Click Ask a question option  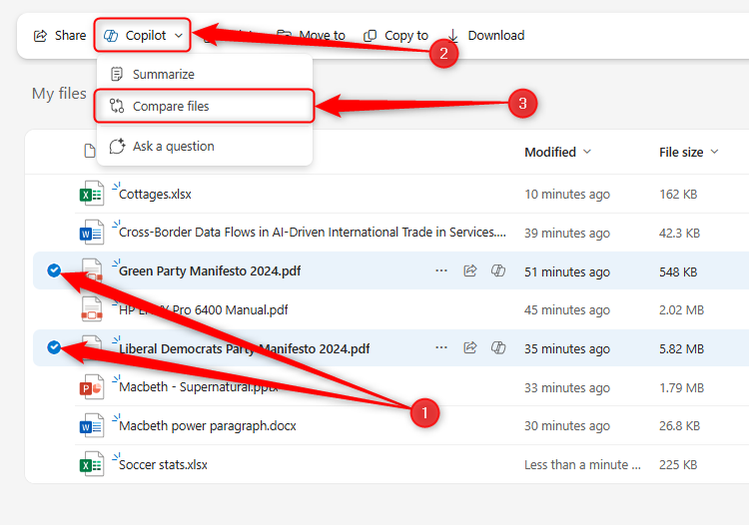coord(173,146)
